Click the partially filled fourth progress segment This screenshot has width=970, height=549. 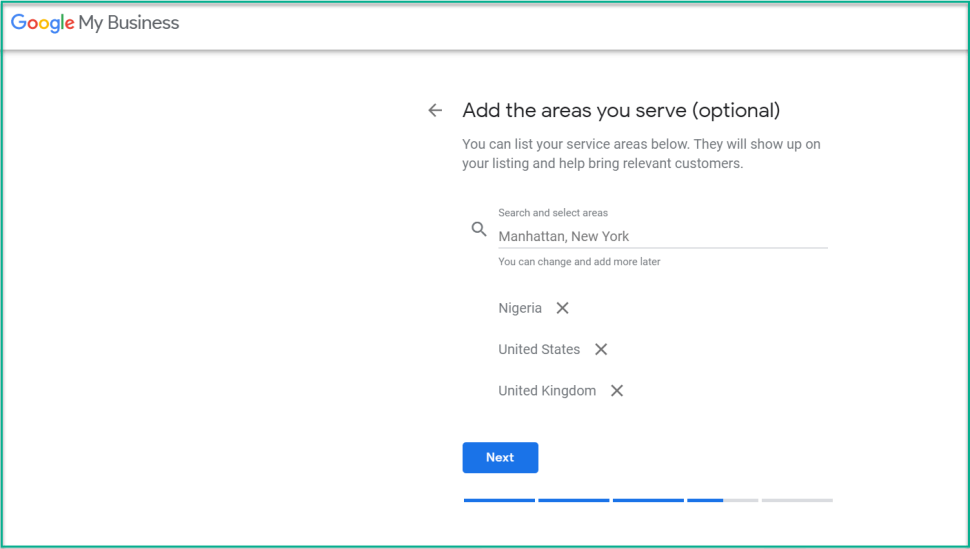click(723, 500)
